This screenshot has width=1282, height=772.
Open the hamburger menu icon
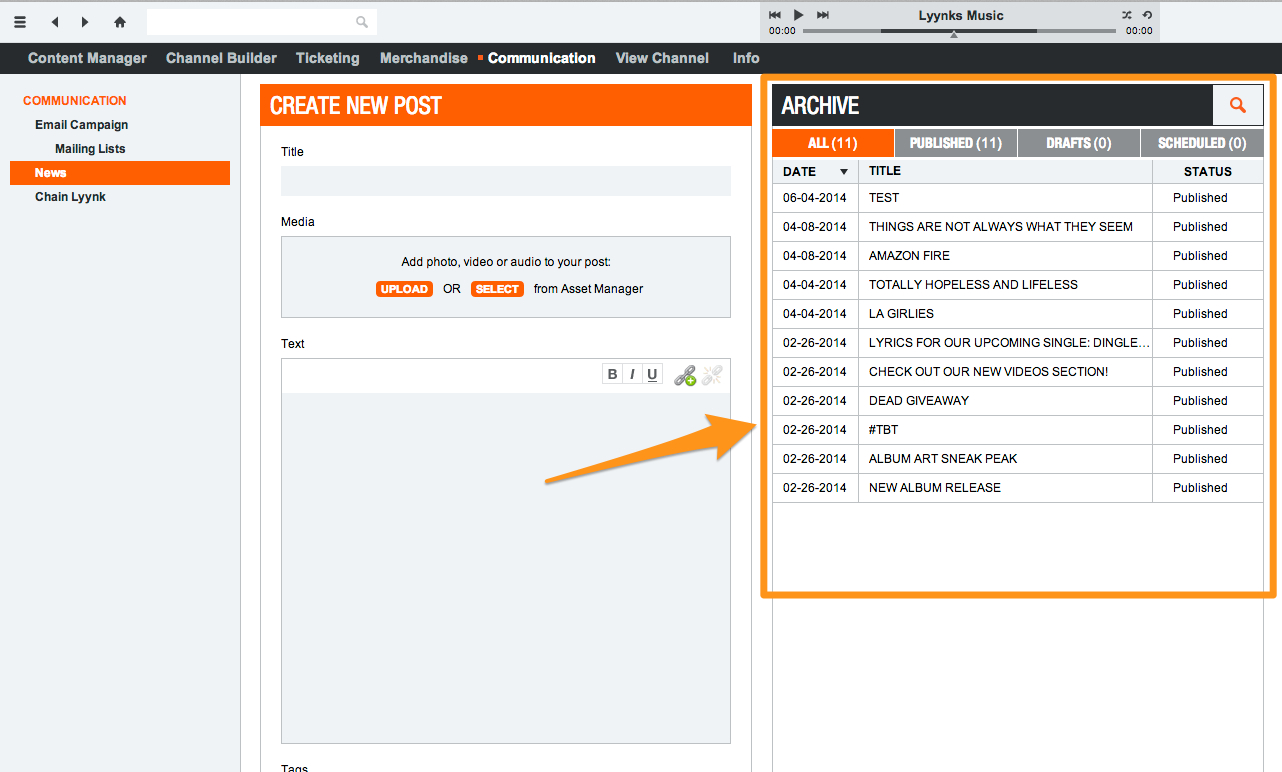20,22
